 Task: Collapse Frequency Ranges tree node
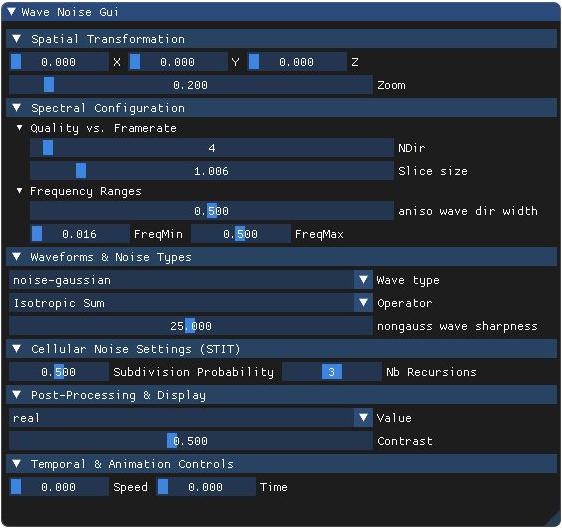(x=19, y=191)
